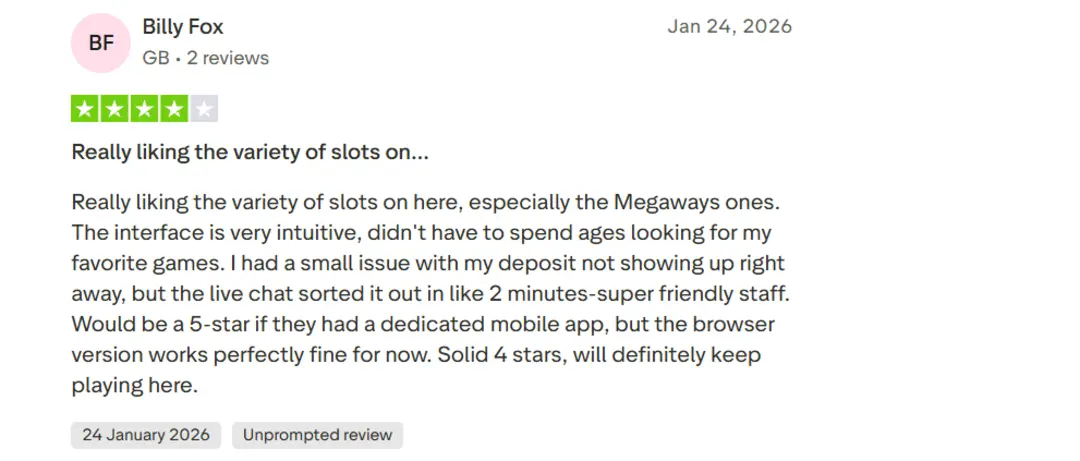Click the "Unprompted review" badge
This screenshot has height=461, width=1080.
pyautogui.click(x=317, y=435)
